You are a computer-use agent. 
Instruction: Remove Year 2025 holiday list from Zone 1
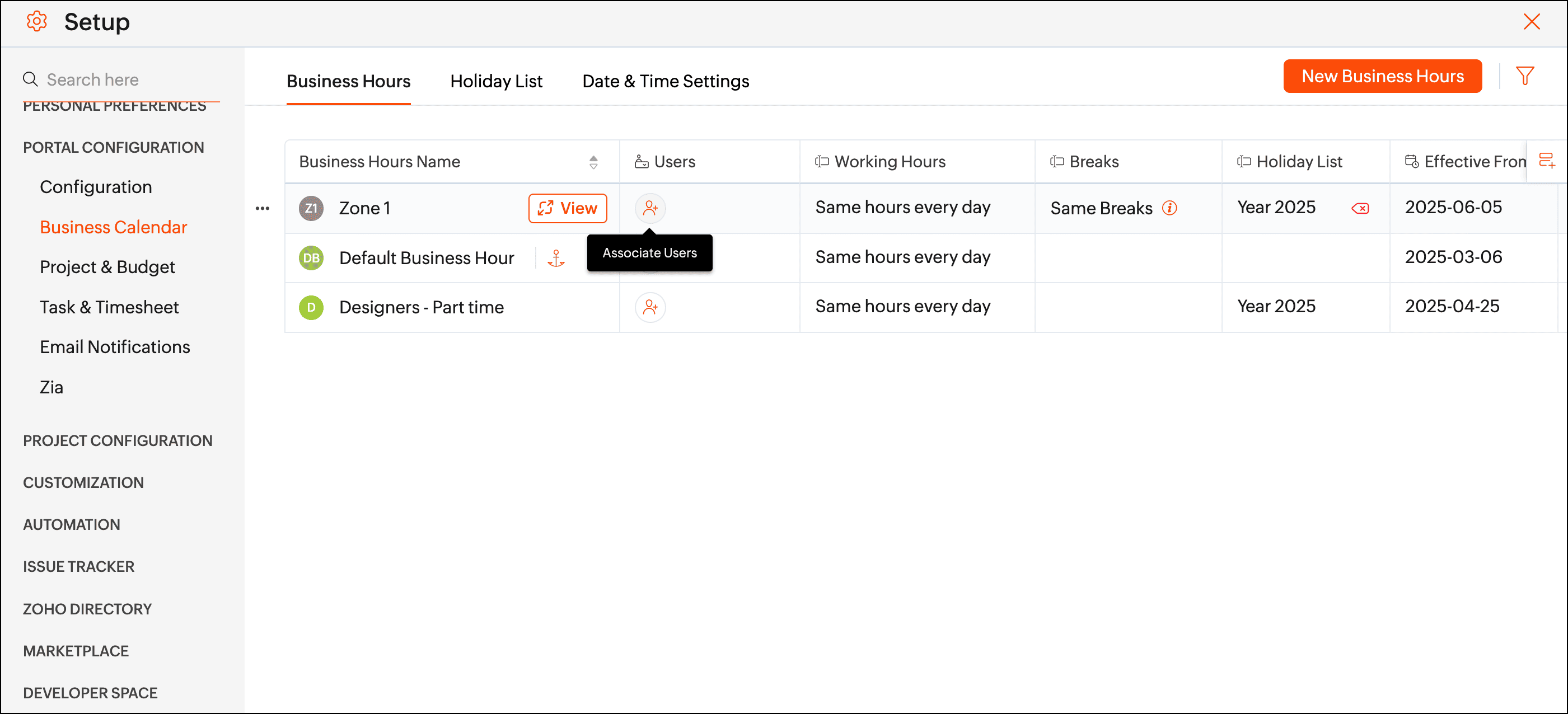(x=1360, y=208)
